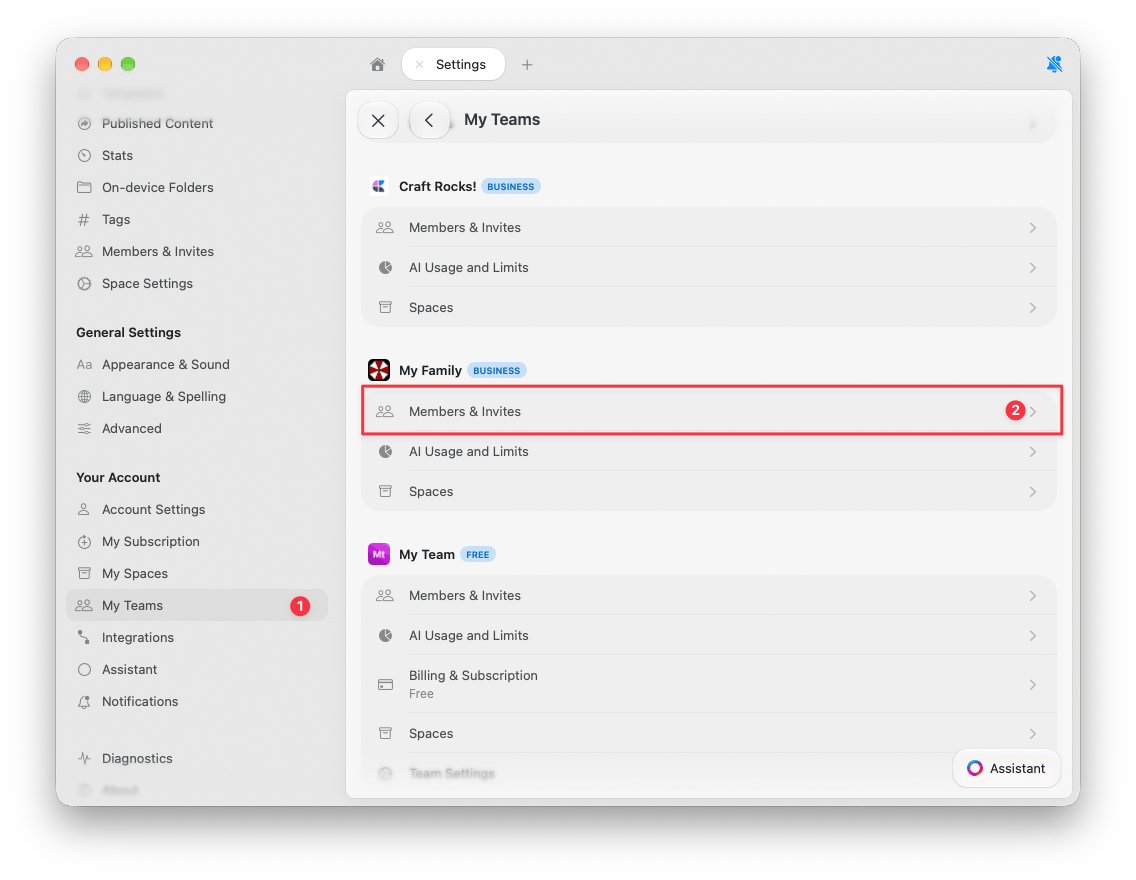
Task: Open Craft Rocks! Members & Invites
Action: [x=709, y=227]
